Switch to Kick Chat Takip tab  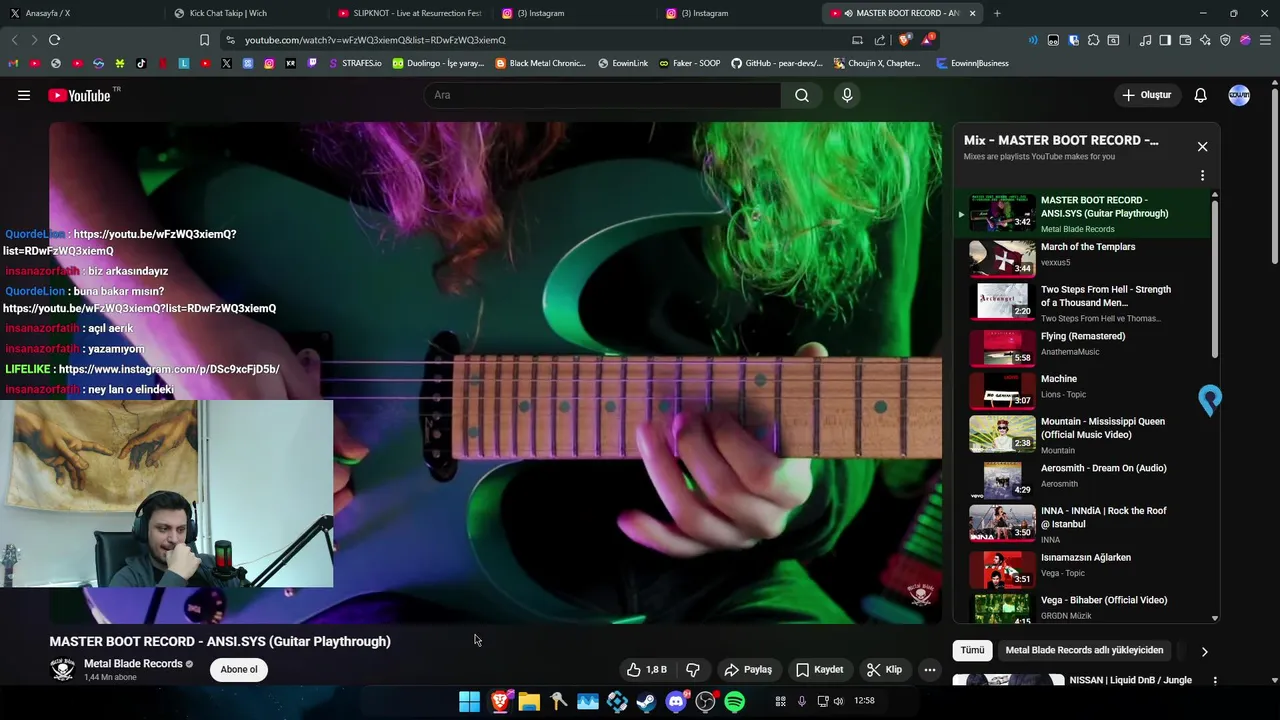(x=245, y=13)
